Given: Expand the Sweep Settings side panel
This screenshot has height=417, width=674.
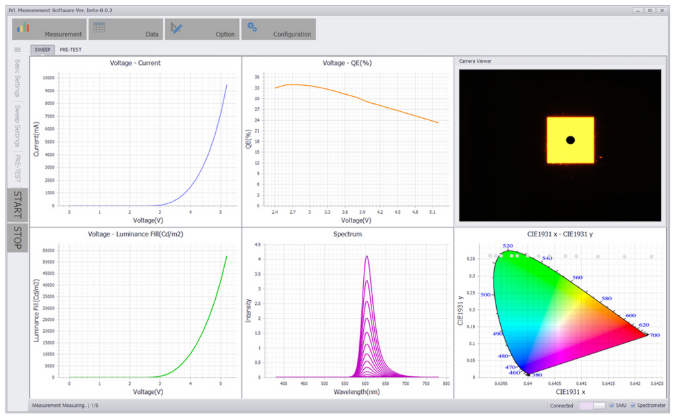Looking at the screenshot, I should (18, 126).
